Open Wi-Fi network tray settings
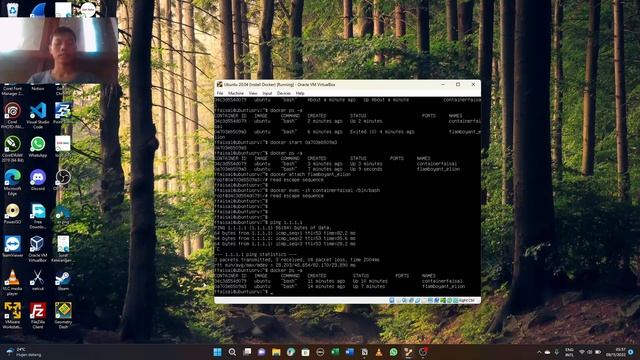The height and width of the screenshot is (360, 640). pyautogui.click(x=582, y=352)
